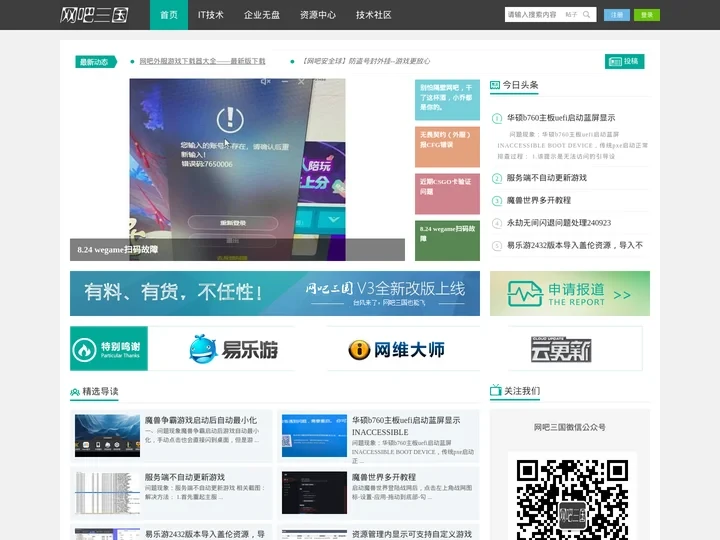Image resolution: width=720 pixels, height=540 pixels.
Task: Open article 资源管理内显示可支持自定义游戏
Action: [x=412, y=534]
